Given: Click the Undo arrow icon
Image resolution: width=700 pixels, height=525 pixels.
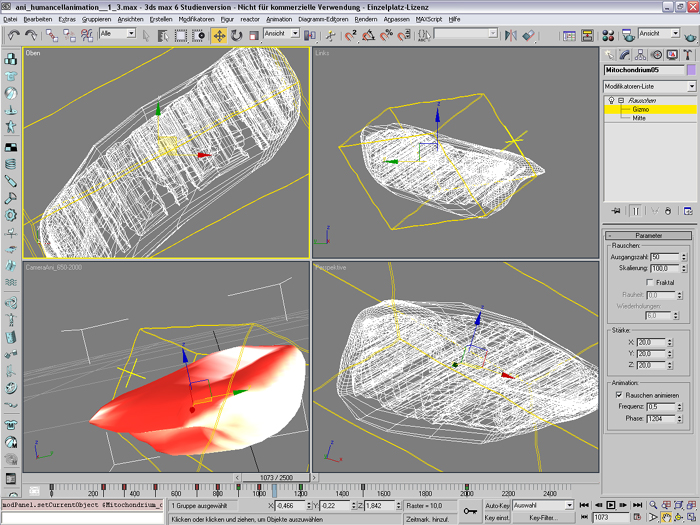Looking at the screenshot, I should pyautogui.click(x=14, y=35).
